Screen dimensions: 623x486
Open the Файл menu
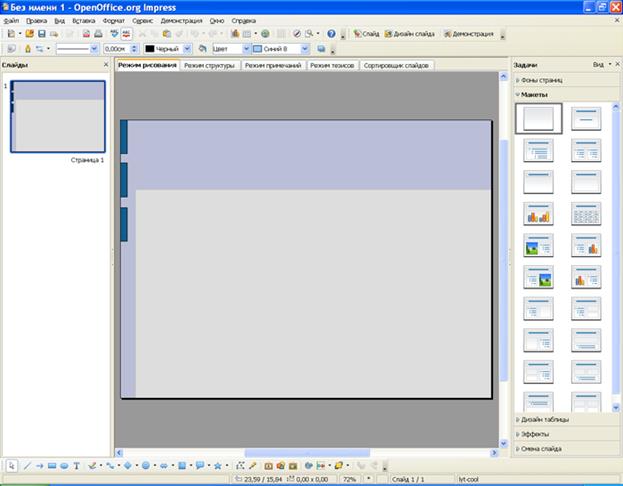11,21
